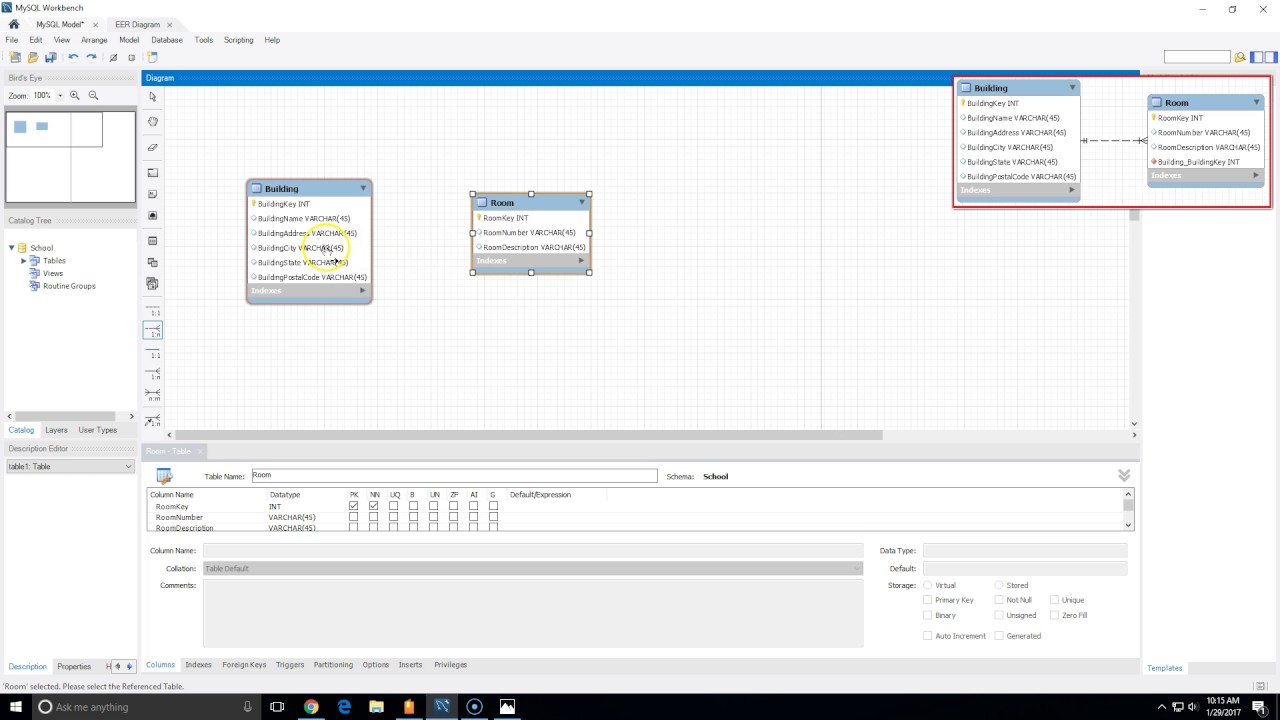Image resolution: width=1280 pixels, height=720 pixels.
Task: Open the Arrange menu
Action: pos(94,40)
